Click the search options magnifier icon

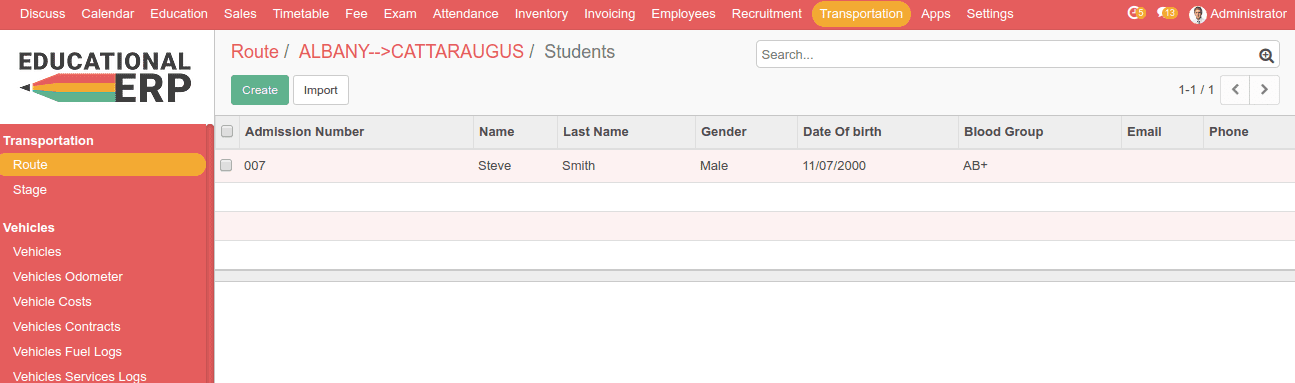pos(1266,56)
